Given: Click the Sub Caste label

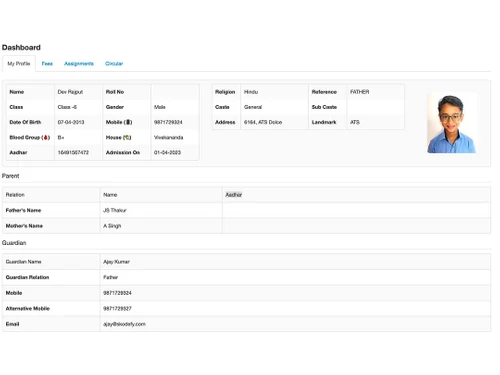Looking at the screenshot, I should click(324, 107).
